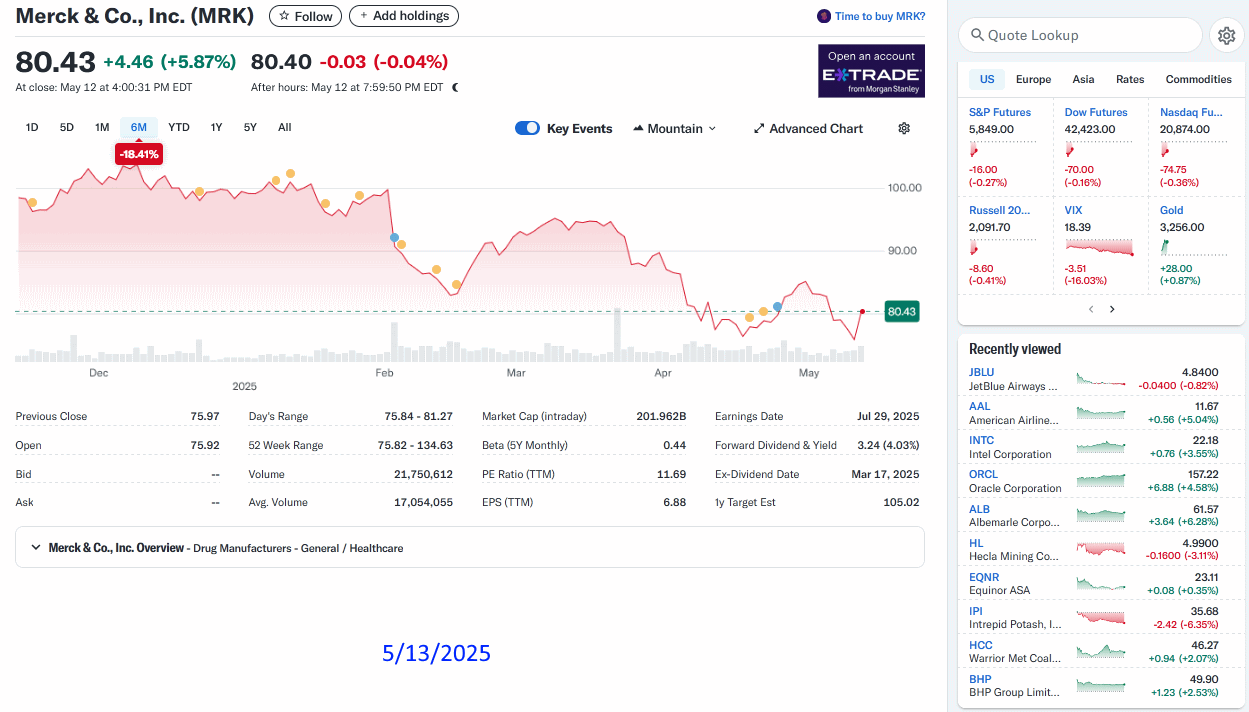
Task: Open the HL sparkline chart
Action: coord(1101,550)
